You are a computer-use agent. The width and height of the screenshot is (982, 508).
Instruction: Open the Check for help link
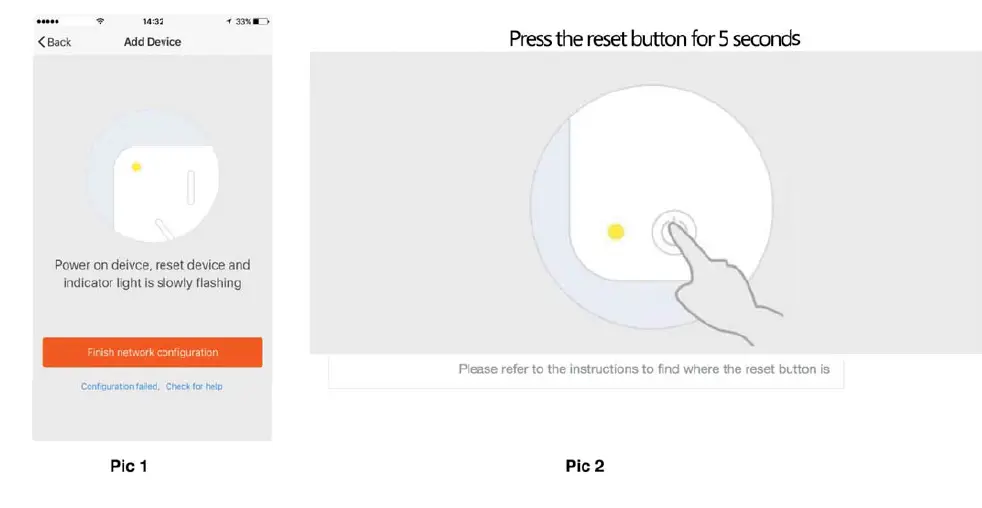194,386
